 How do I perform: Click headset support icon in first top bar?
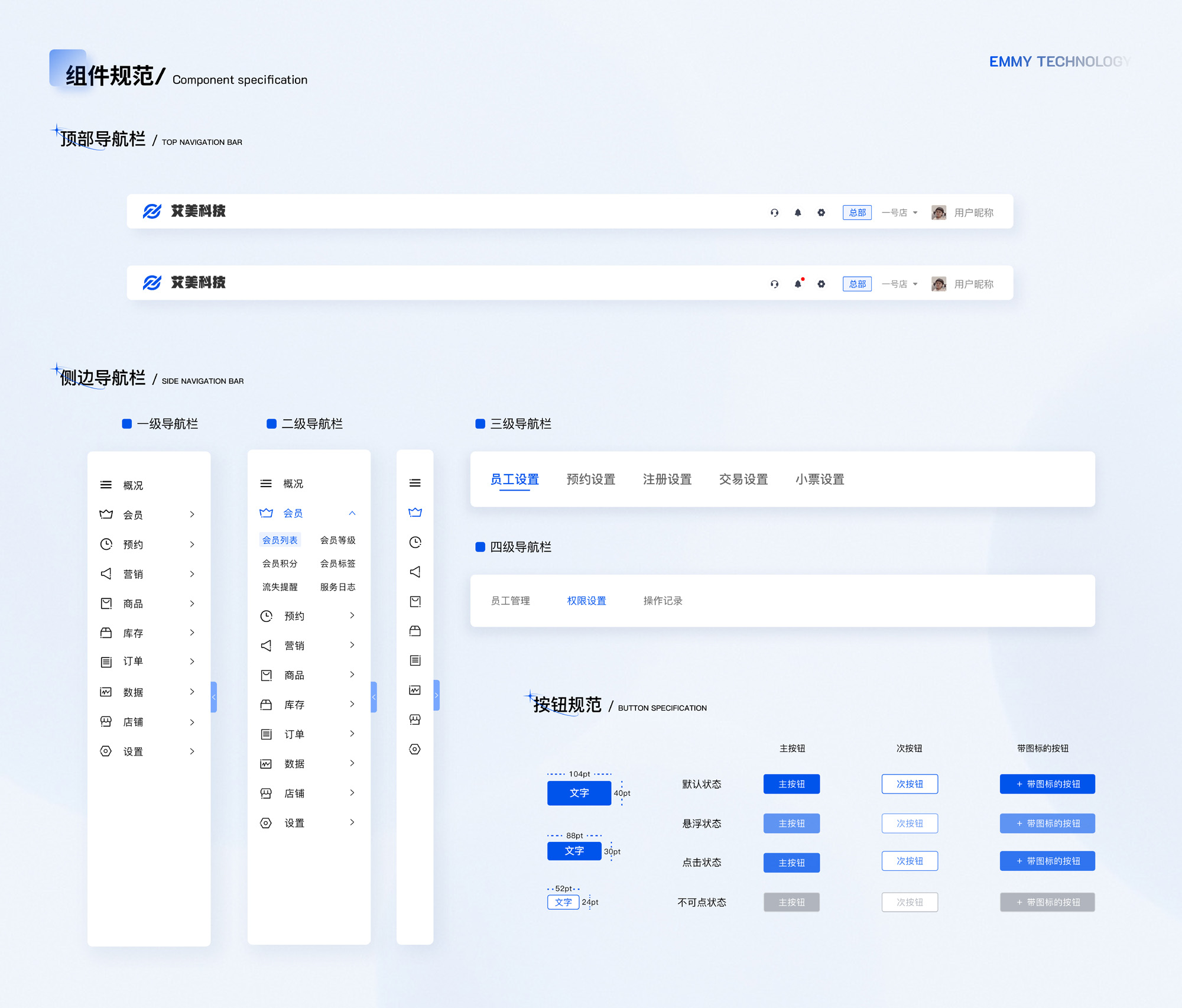point(774,213)
